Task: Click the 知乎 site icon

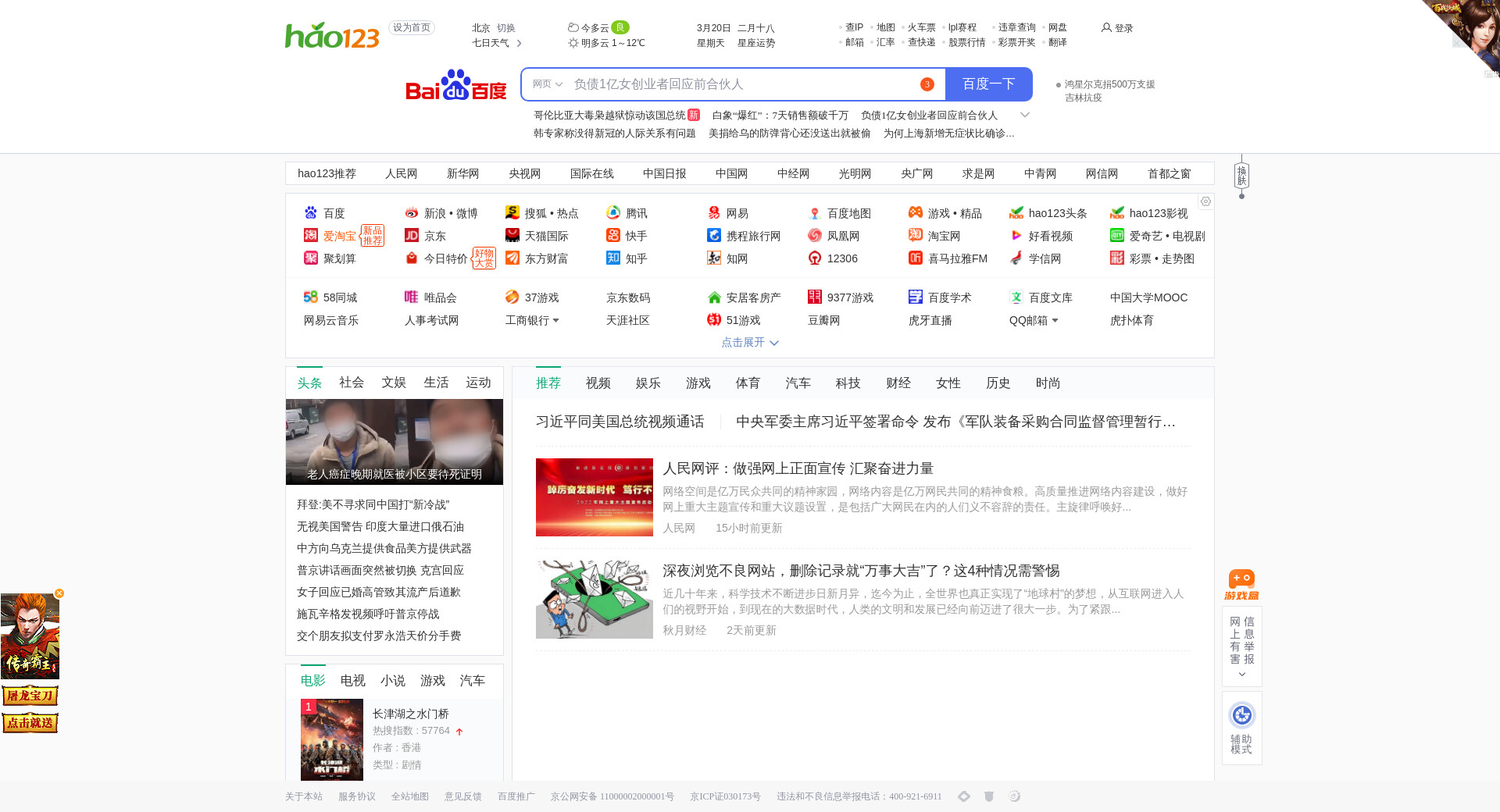Action: [x=613, y=258]
